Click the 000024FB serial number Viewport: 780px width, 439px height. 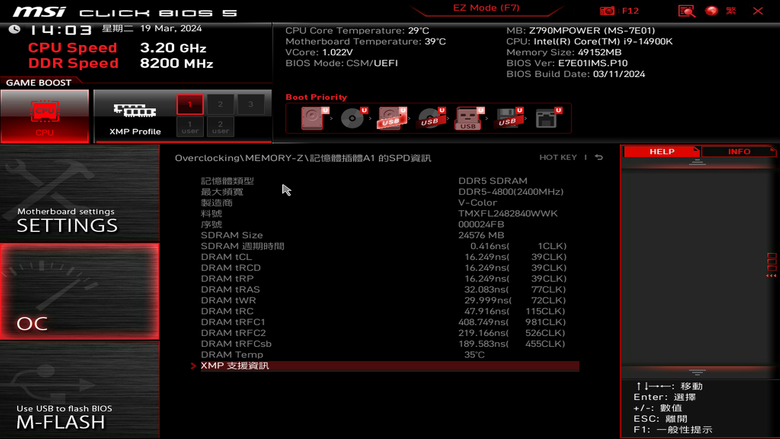(x=481, y=225)
